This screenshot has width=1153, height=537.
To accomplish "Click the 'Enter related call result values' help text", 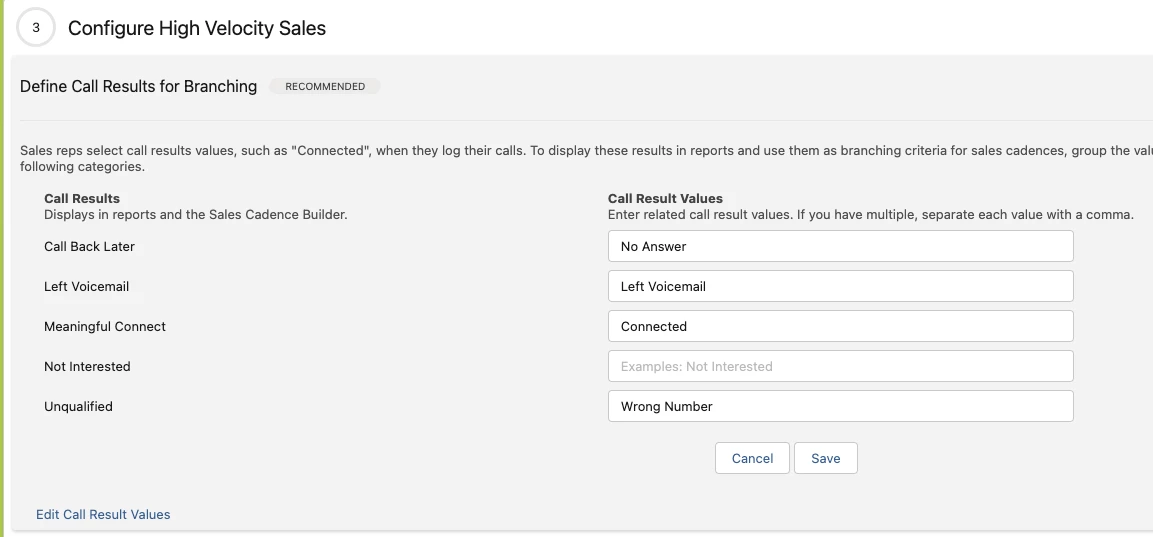I will click(871, 215).
